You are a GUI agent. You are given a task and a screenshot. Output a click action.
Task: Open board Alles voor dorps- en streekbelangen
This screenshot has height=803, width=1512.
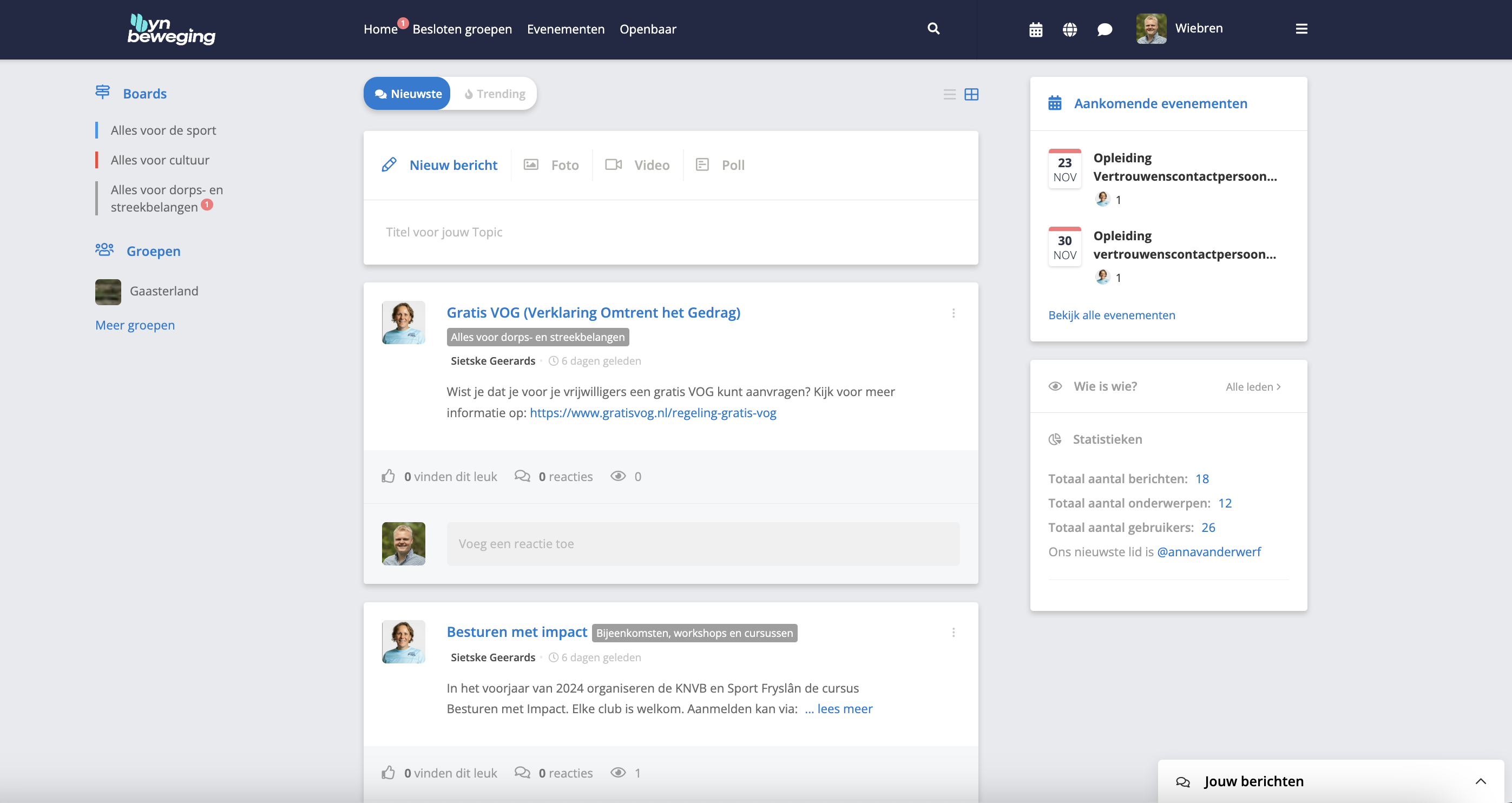tap(167, 199)
